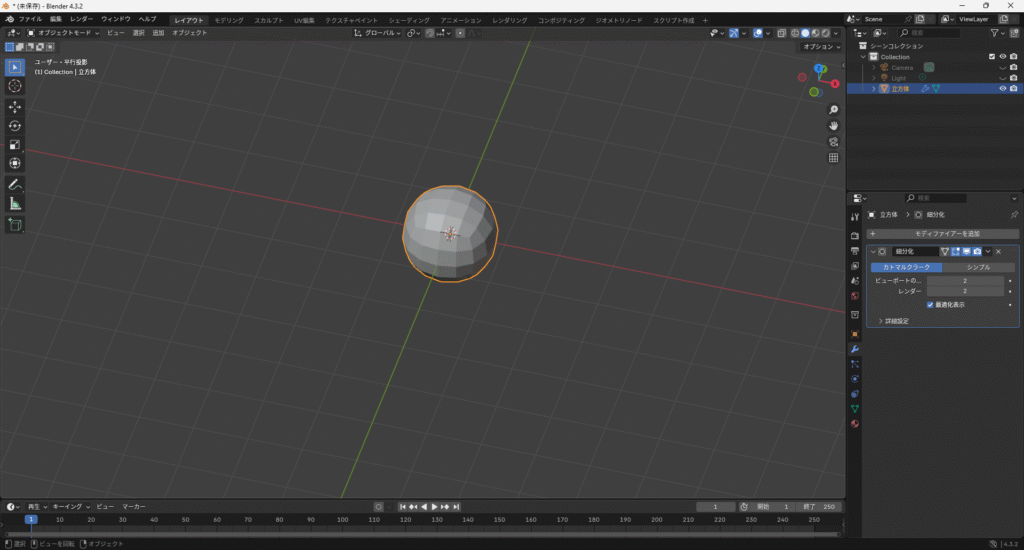1024x550 pixels.
Task: Switch to the シェーディング workspace tab
Action: [409, 20]
